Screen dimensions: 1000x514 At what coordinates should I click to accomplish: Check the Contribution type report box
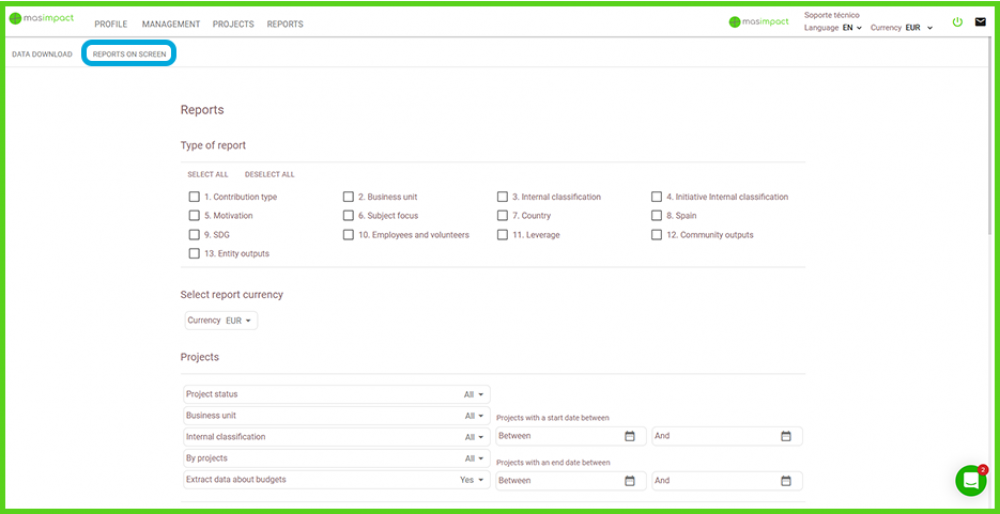pyautogui.click(x=194, y=197)
